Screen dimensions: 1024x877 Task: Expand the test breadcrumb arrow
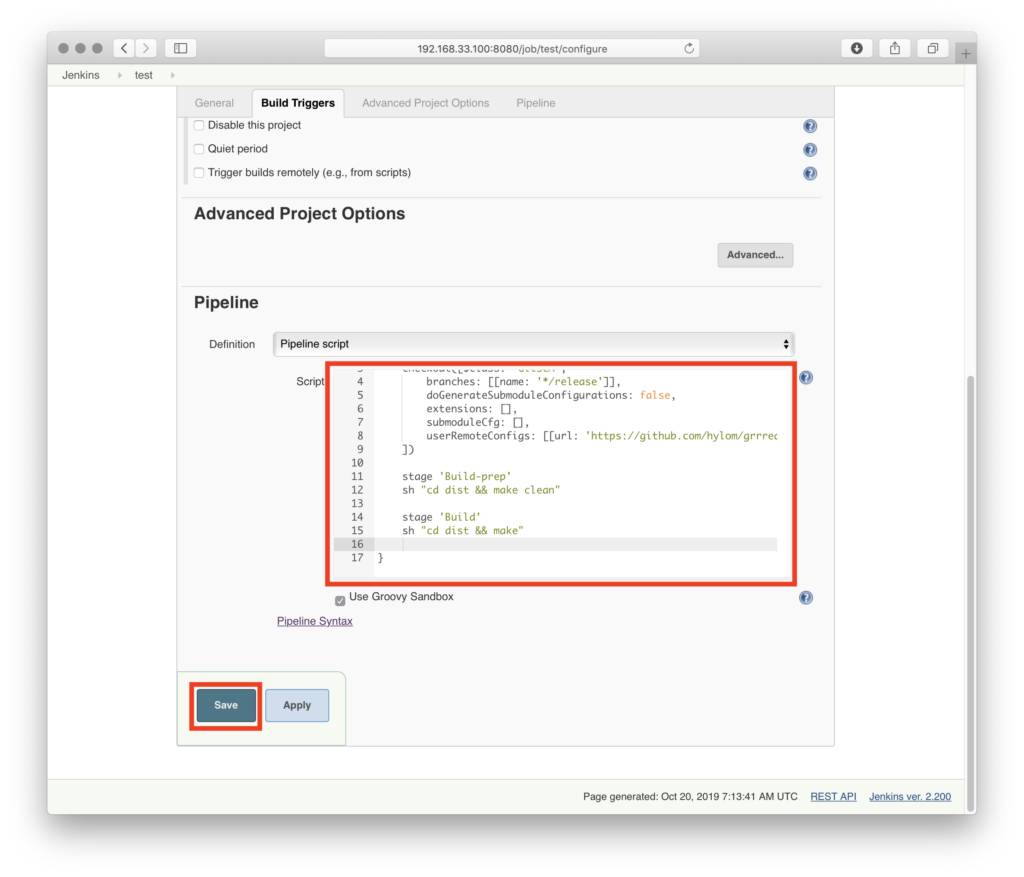click(172, 75)
